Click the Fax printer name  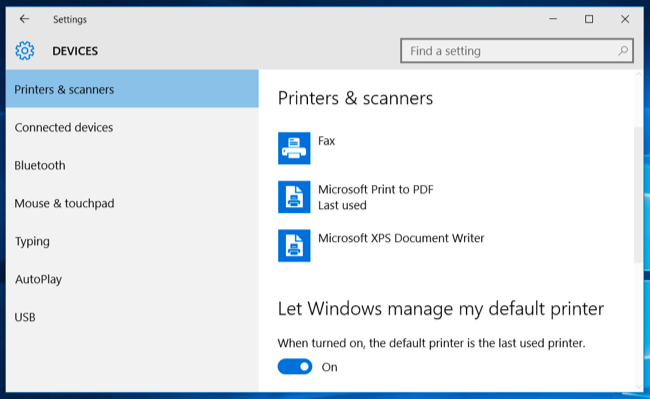(326, 141)
